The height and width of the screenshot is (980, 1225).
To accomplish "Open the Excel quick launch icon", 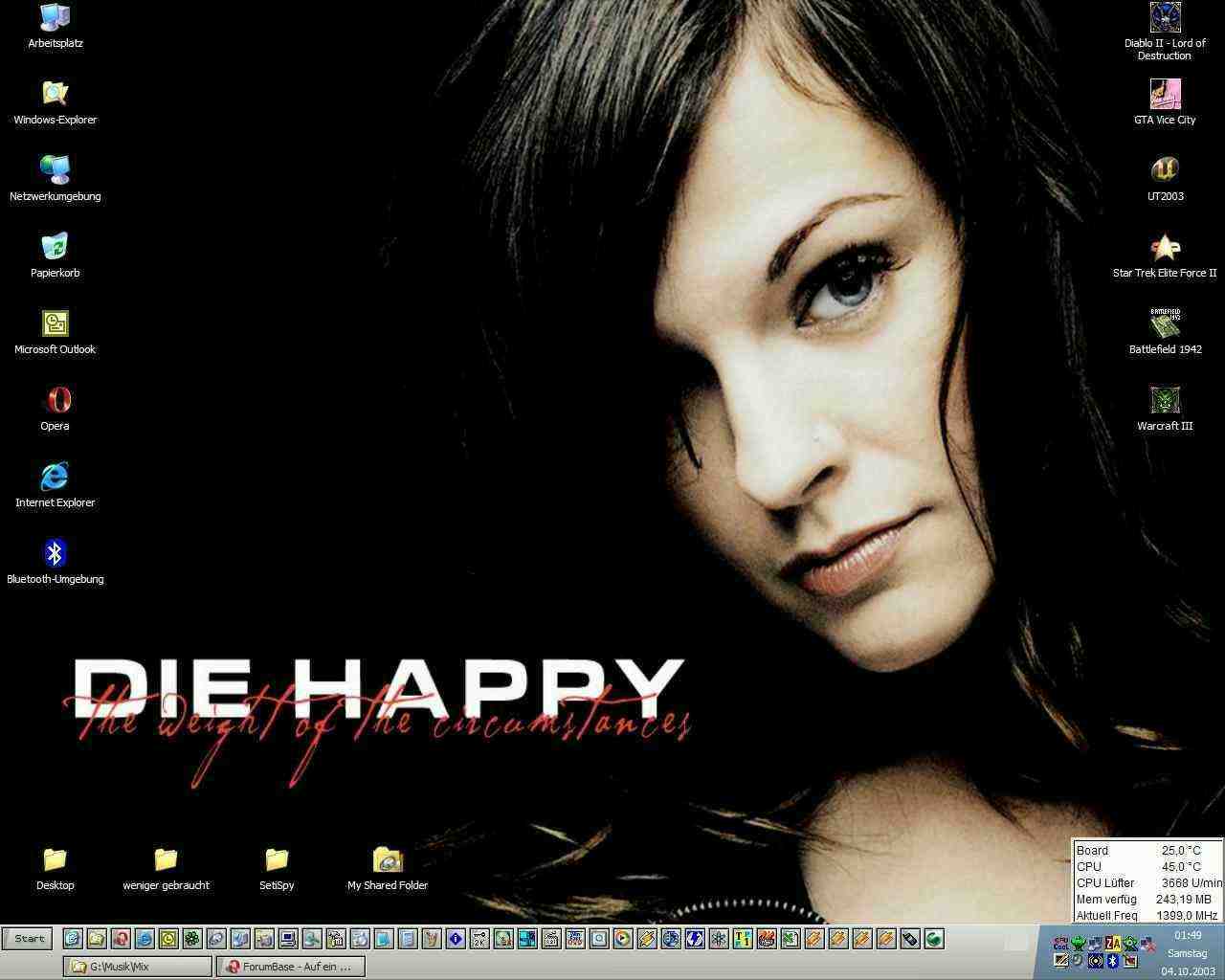I will (x=791, y=939).
